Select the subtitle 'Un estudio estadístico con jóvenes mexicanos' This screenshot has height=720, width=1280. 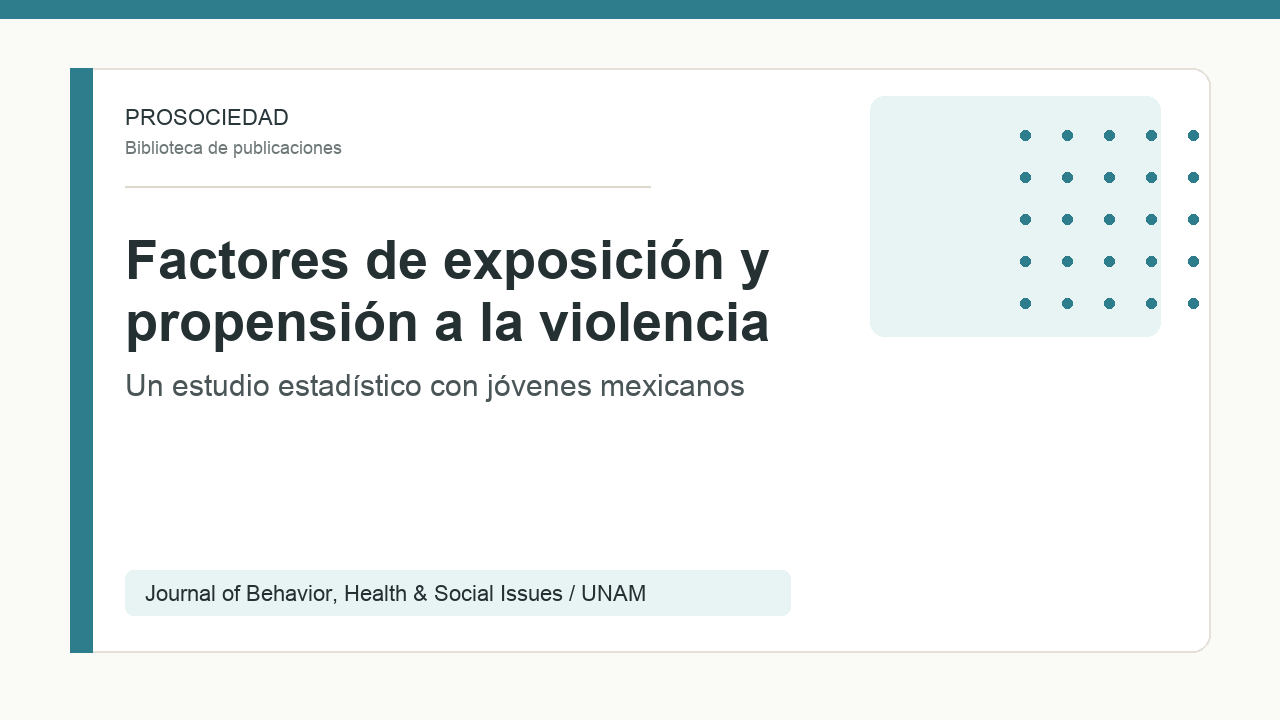pos(435,385)
